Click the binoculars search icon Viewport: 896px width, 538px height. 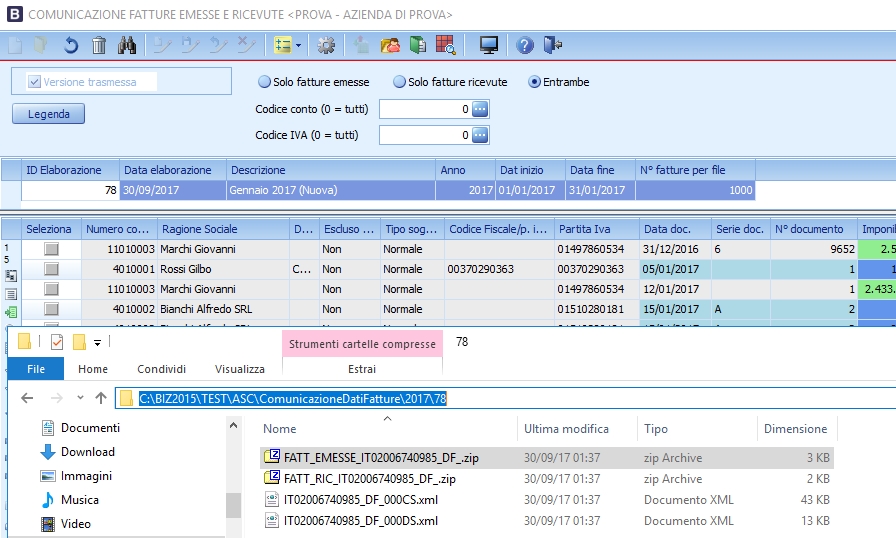click(127, 45)
